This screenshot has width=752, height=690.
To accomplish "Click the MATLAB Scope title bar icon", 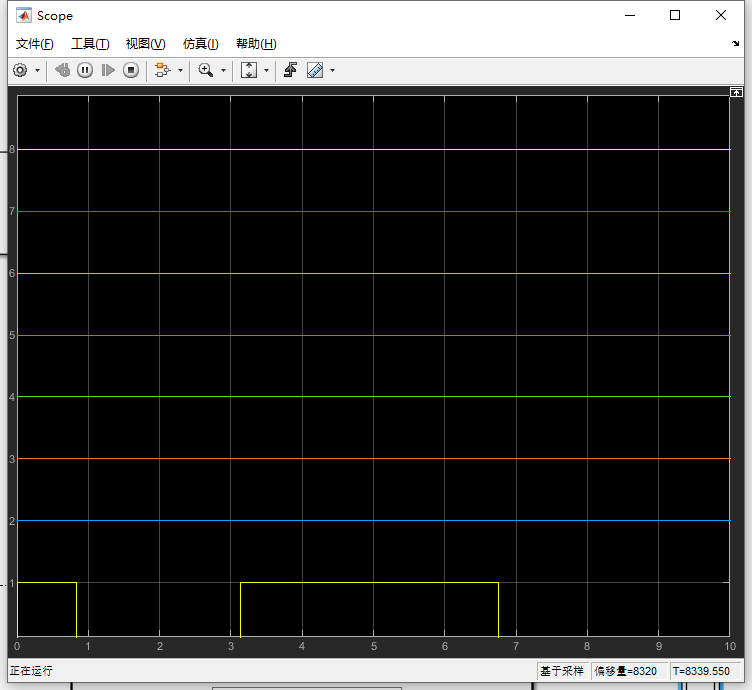I will [x=24, y=16].
